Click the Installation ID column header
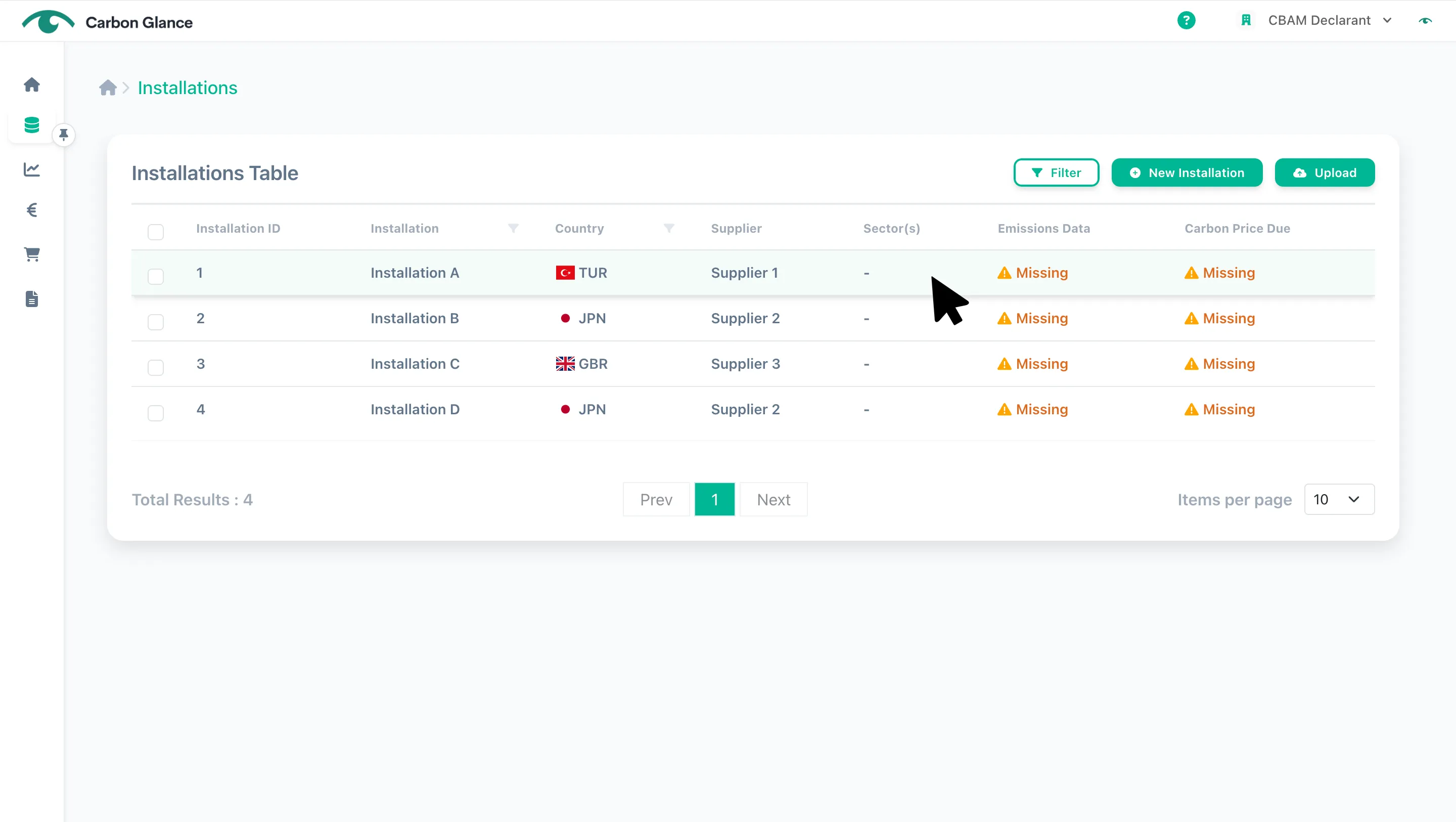This screenshot has height=822, width=1456. point(238,229)
